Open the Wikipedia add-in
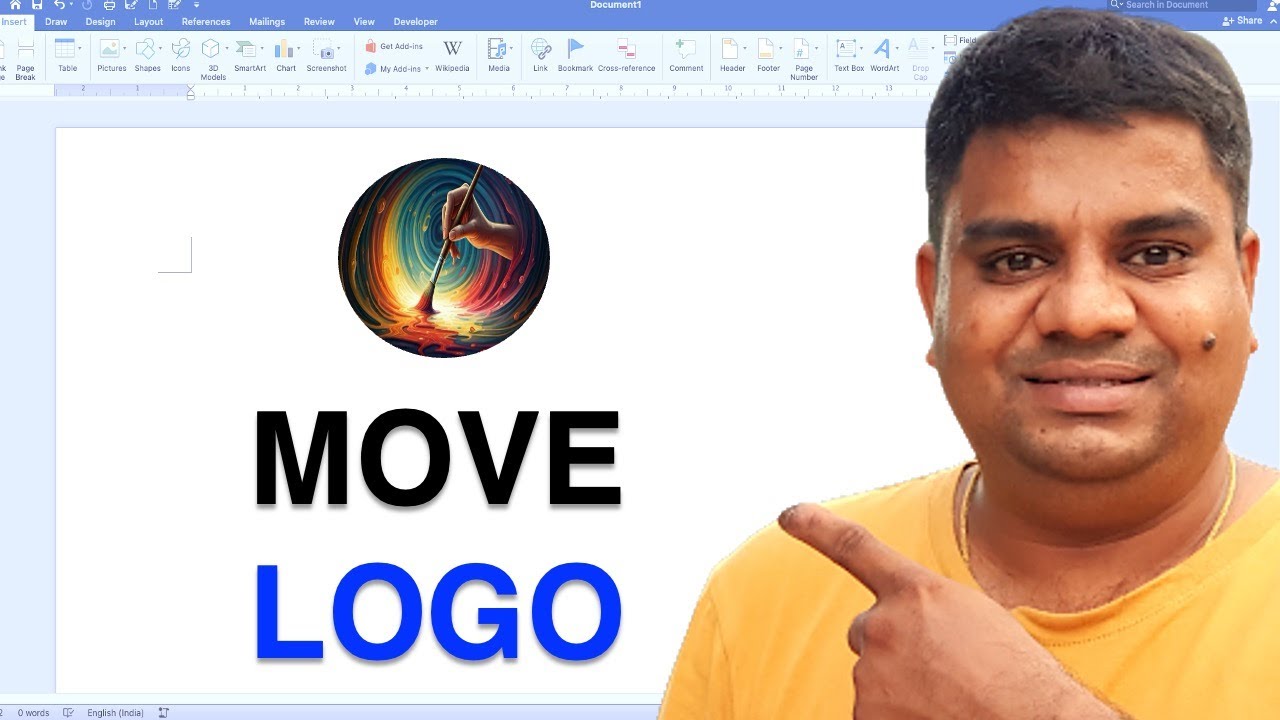Viewport: 1280px width, 720px height. pyautogui.click(x=452, y=55)
